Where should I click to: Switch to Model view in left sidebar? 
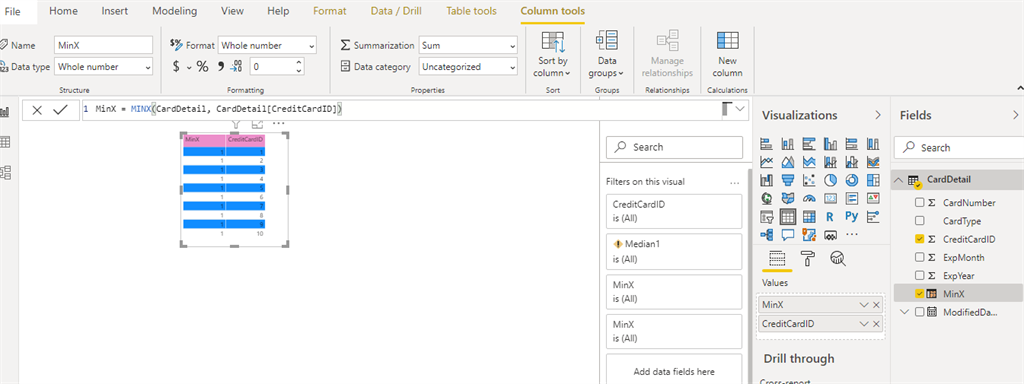tap(5, 172)
